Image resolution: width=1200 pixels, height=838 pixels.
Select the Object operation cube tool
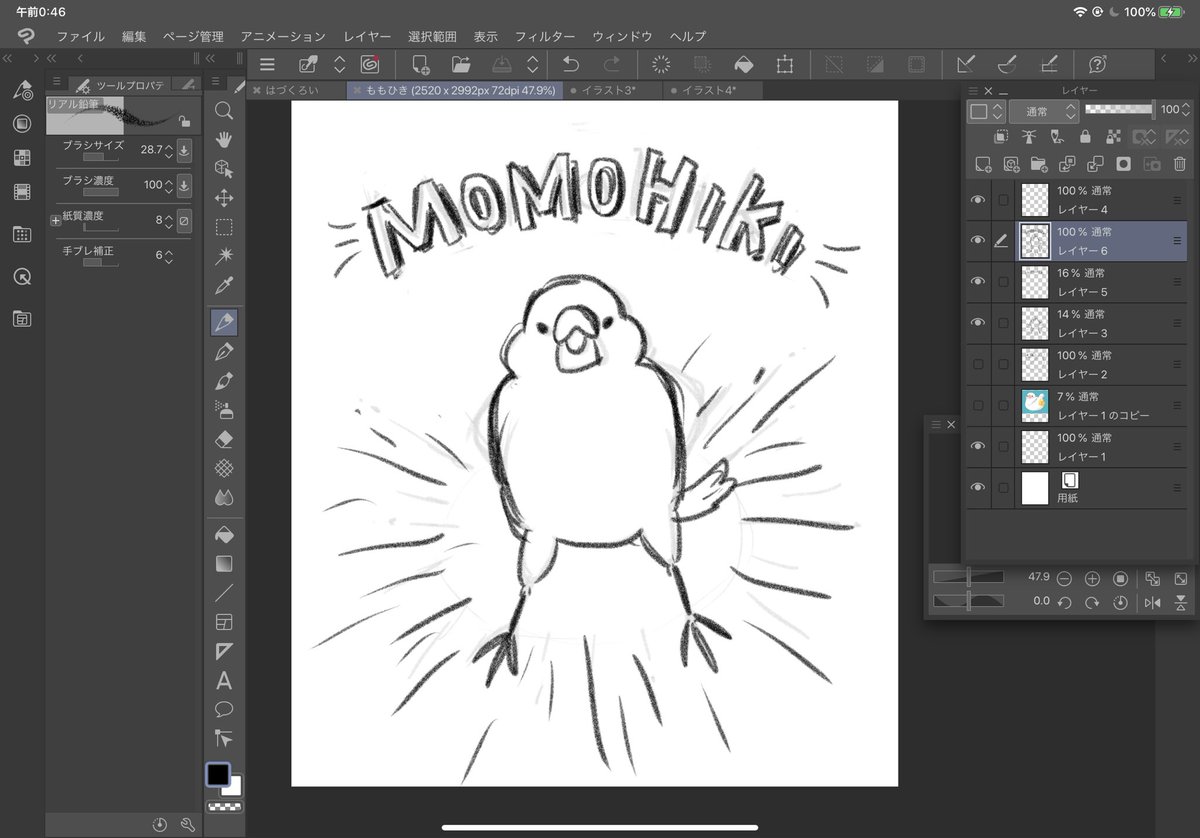coord(224,168)
